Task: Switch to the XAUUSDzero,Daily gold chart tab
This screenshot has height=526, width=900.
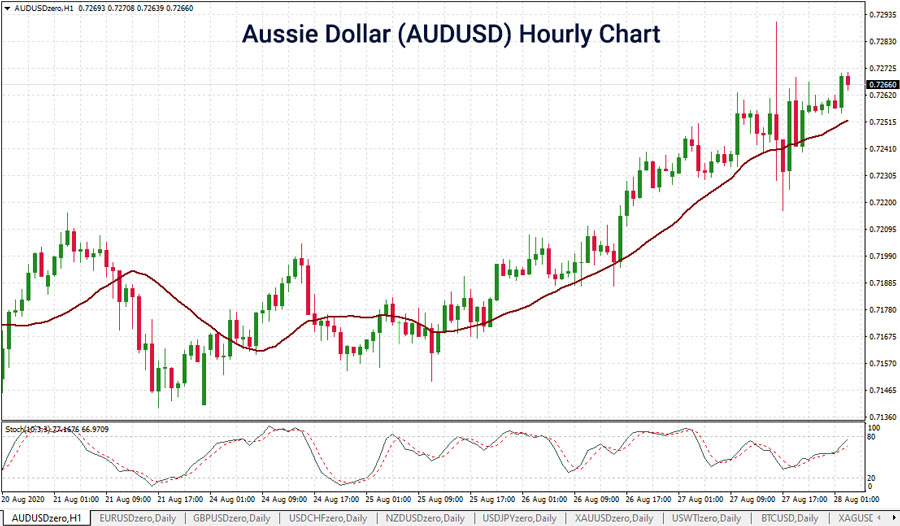Action: [616, 517]
